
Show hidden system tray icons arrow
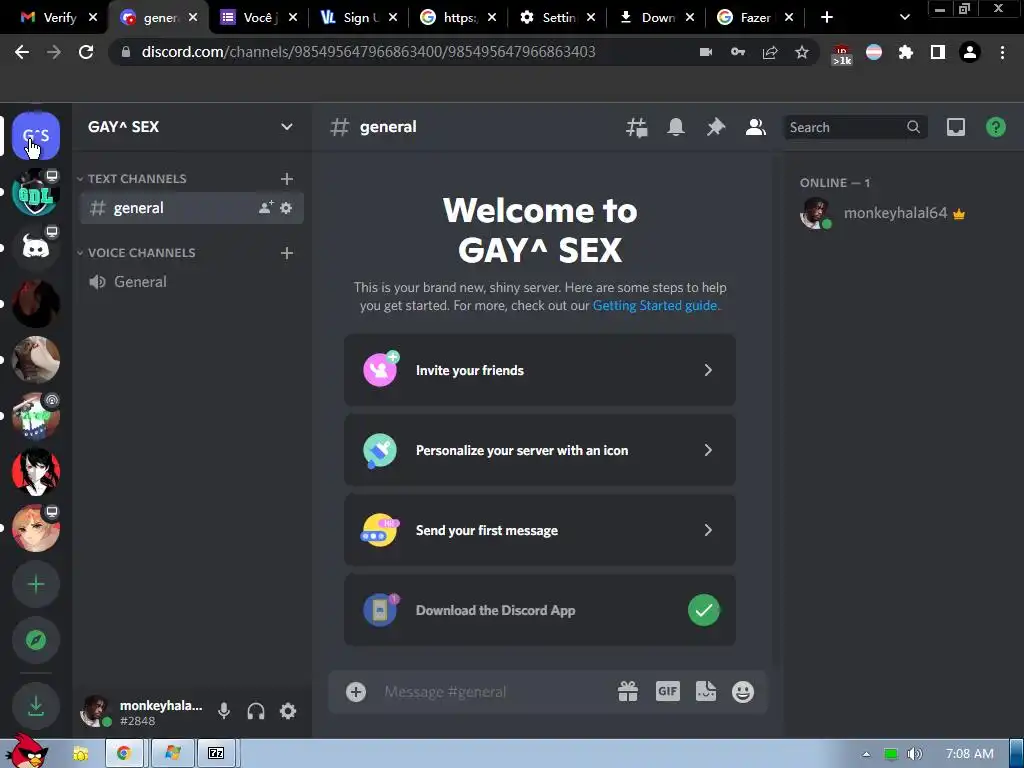866,754
